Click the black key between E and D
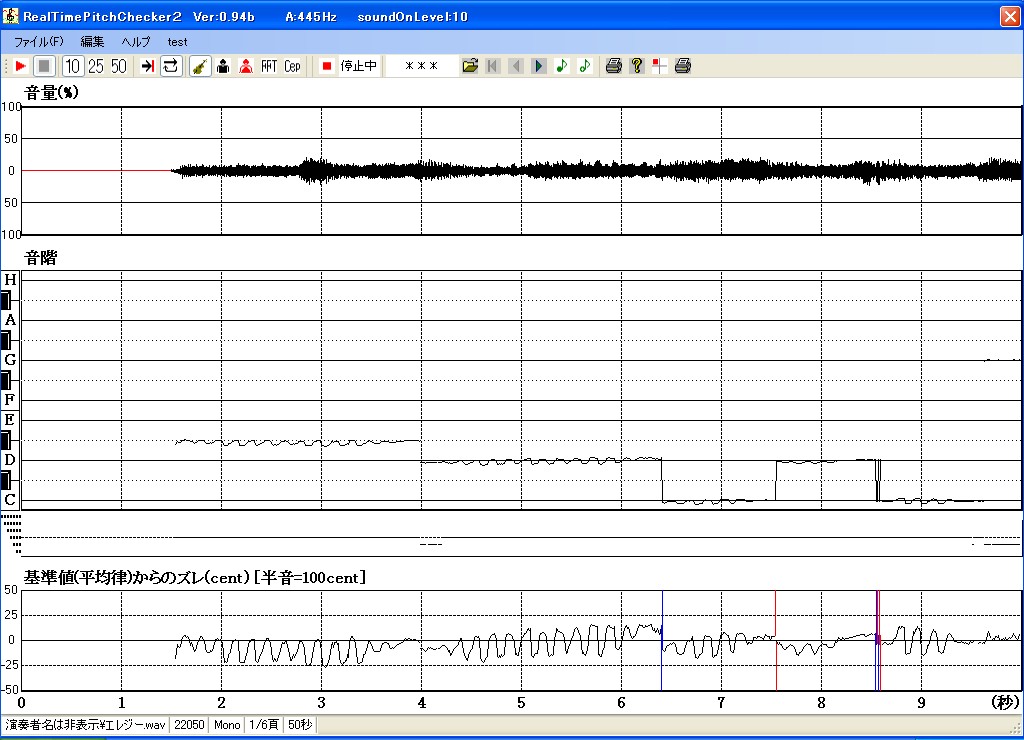The image size is (1024, 740). point(6,440)
